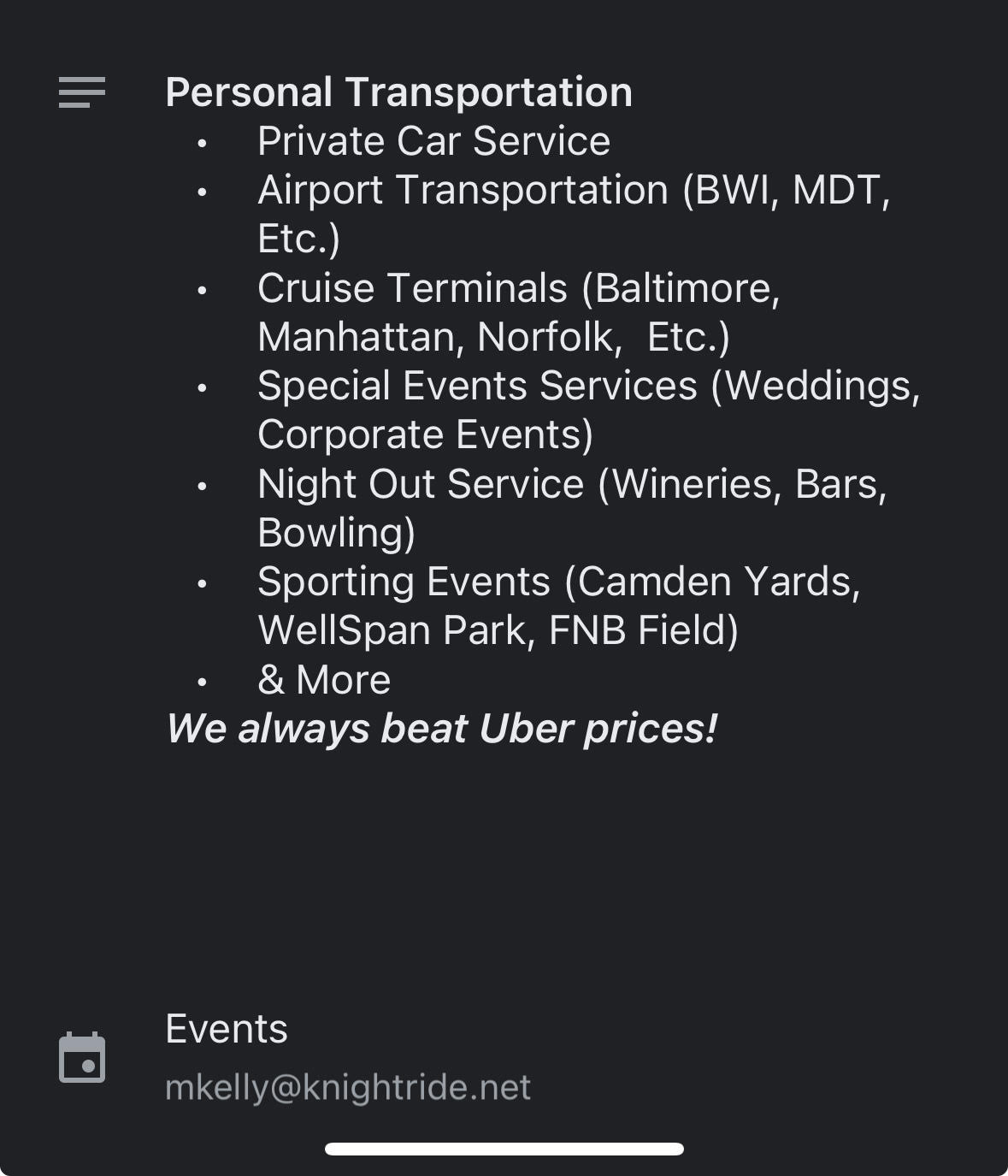This screenshot has width=1008, height=1176.
Task: Tap the Personal Transportation heading
Action: pos(398,92)
